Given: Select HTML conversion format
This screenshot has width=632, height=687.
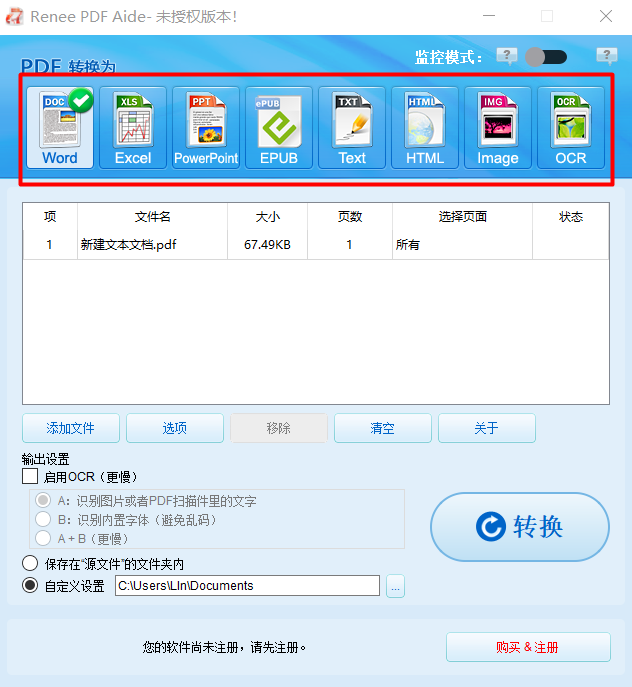Looking at the screenshot, I should coord(425,127).
